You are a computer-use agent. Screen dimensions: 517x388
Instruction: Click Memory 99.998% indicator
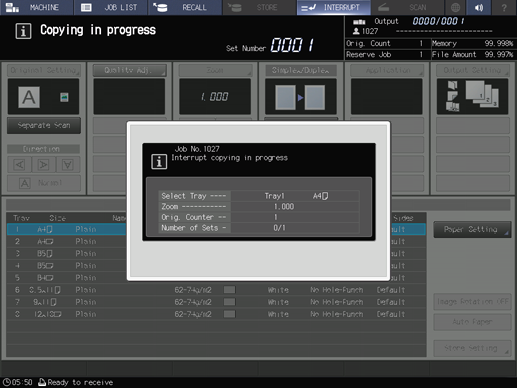coord(473,43)
